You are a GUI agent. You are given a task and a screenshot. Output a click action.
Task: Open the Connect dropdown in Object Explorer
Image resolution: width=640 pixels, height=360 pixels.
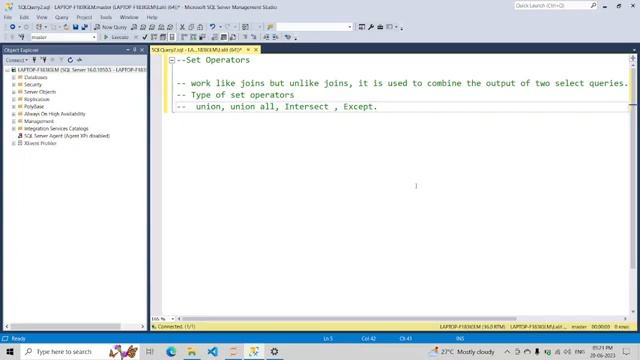(x=16, y=60)
